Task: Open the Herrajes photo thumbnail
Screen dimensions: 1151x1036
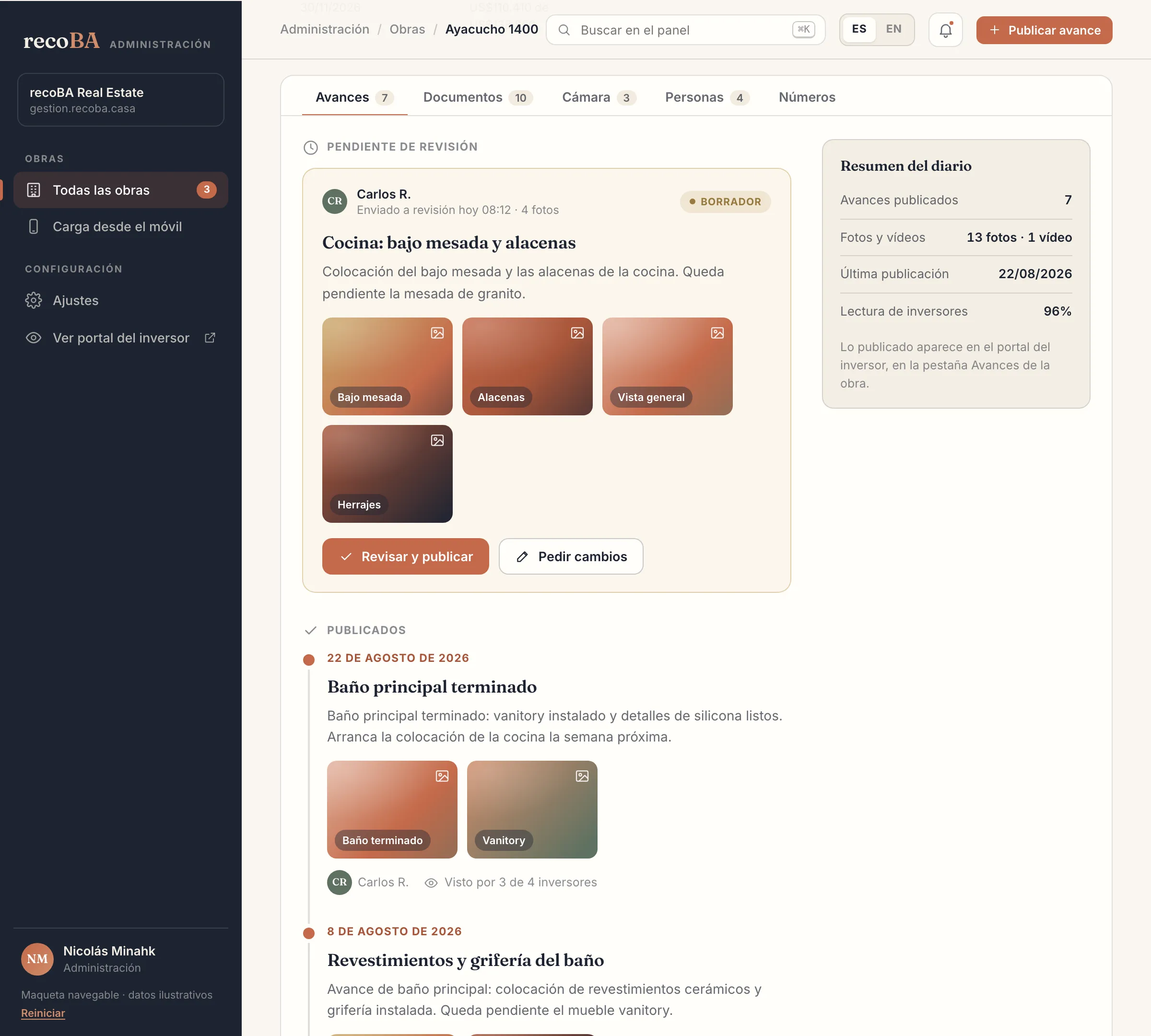Action: (x=387, y=474)
